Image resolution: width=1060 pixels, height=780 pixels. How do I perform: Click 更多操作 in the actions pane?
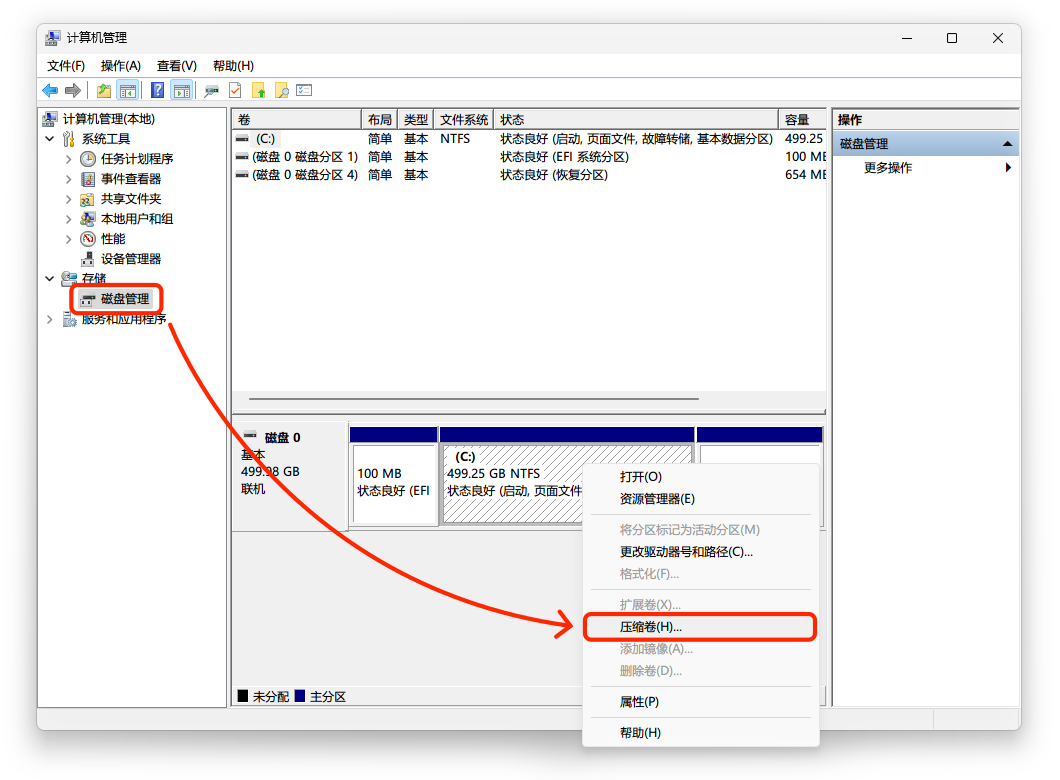tap(888, 168)
